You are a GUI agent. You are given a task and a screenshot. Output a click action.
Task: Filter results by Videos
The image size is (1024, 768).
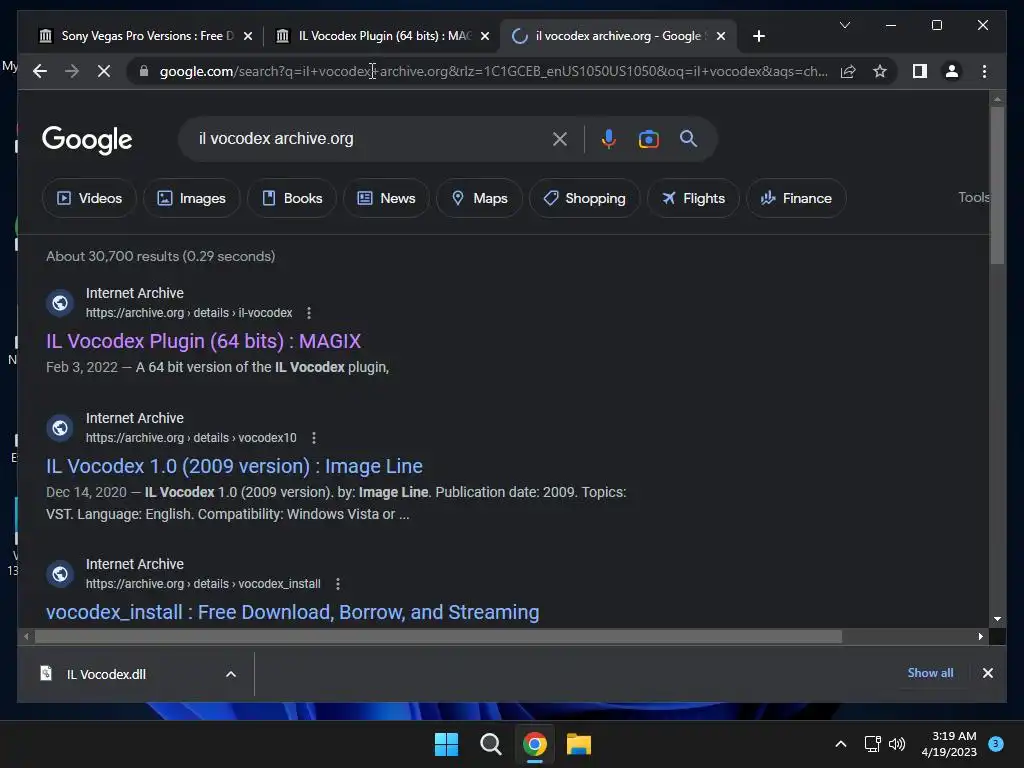(89, 198)
